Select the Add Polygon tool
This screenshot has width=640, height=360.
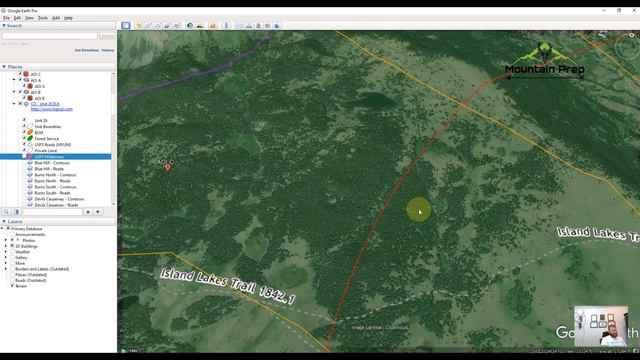click(149, 26)
